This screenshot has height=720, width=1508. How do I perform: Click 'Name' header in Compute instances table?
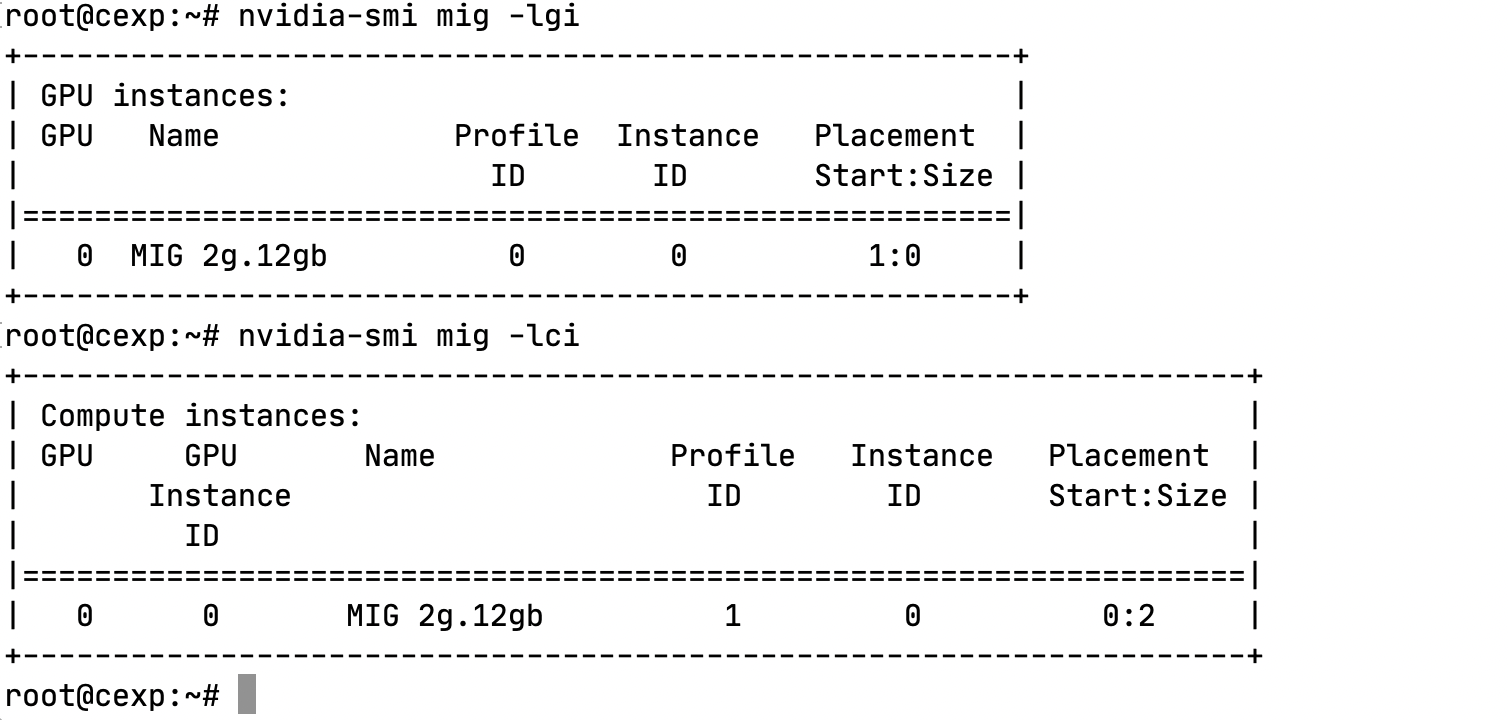click(x=400, y=456)
